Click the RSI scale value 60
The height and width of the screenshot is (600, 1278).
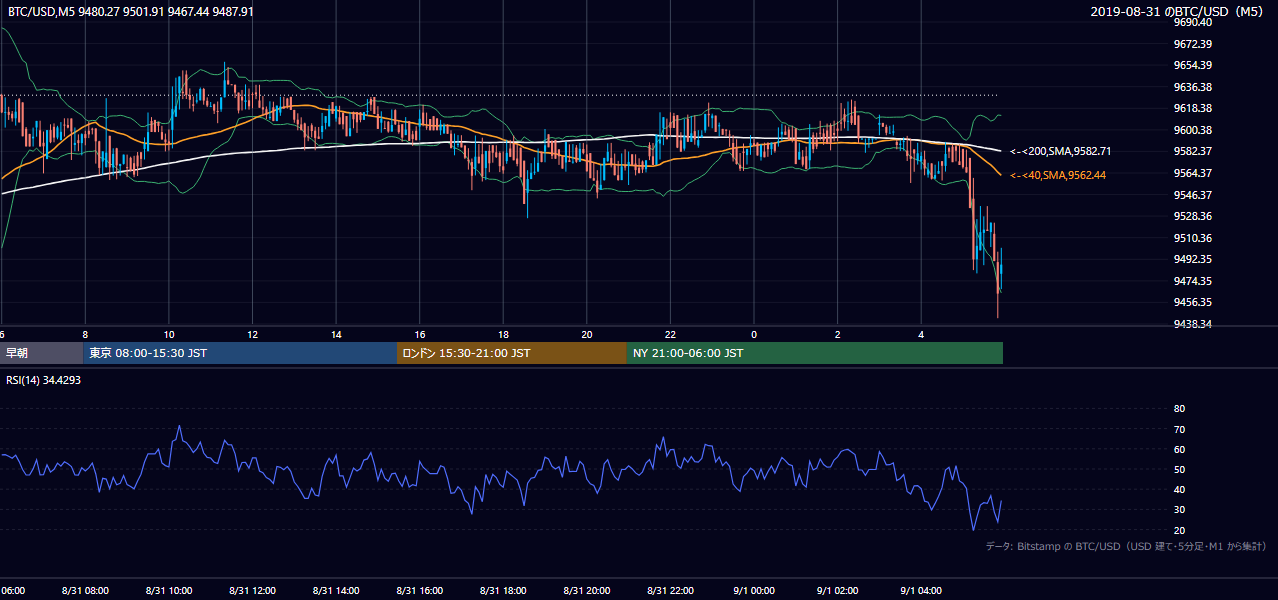pyautogui.click(x=1179, y=449)
